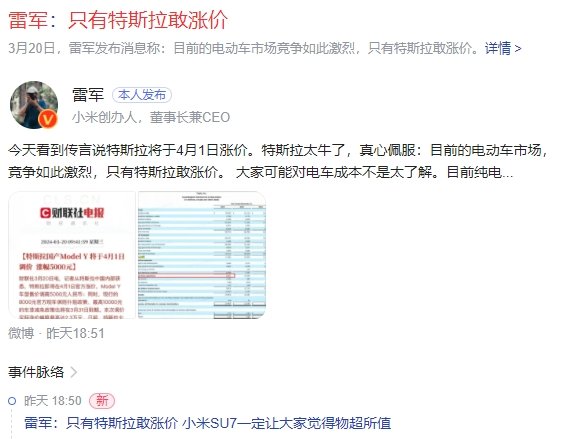The width and height of the screenshot is (565, 439).
Task: Open the 详情 details link
Action: click(x=503, y=48)
